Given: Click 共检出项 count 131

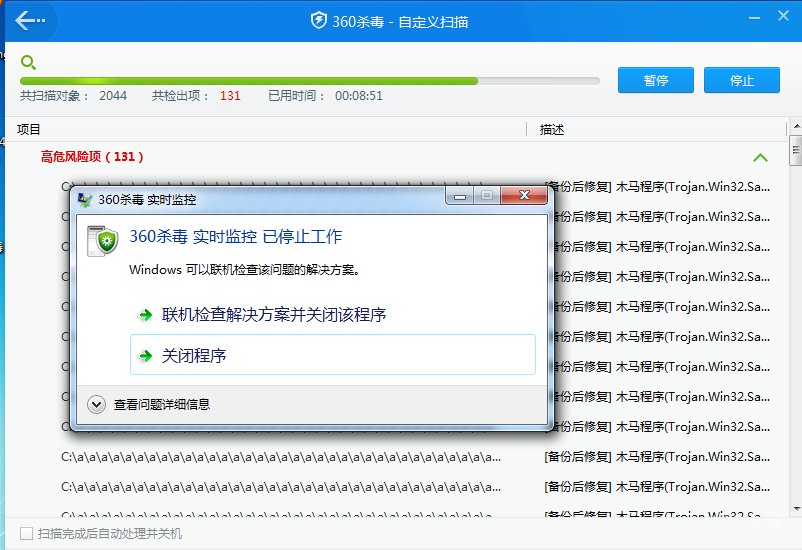Looking at the screenshot, I should click(x=230, y=96).
